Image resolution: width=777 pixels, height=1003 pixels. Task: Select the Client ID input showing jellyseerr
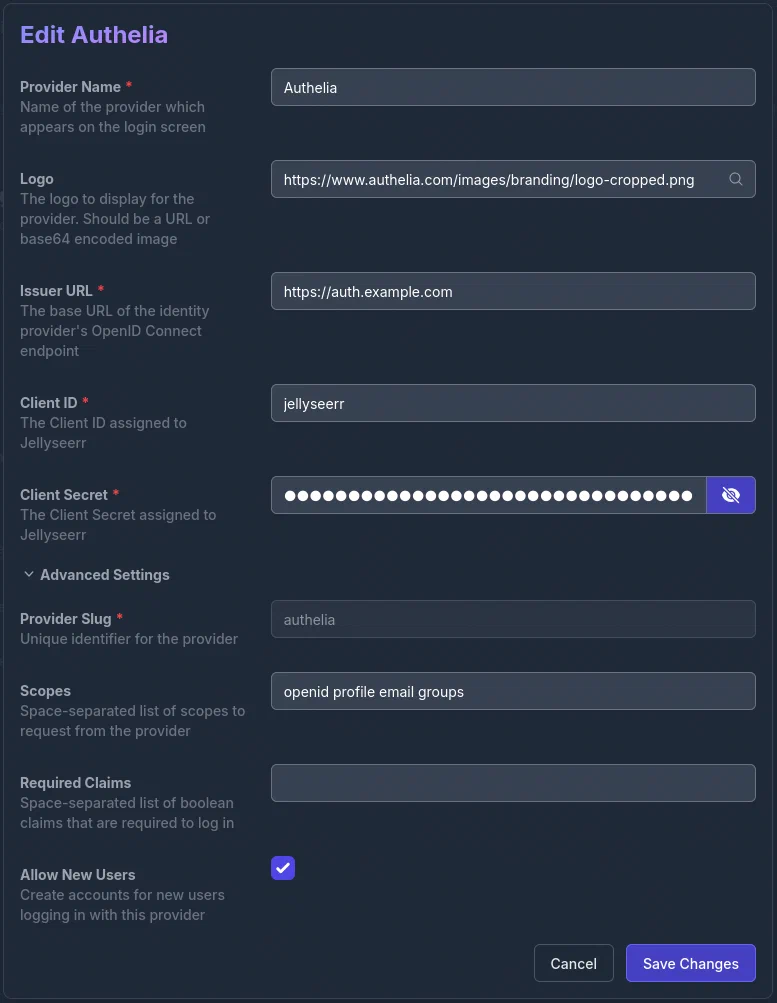click(513, 403)
